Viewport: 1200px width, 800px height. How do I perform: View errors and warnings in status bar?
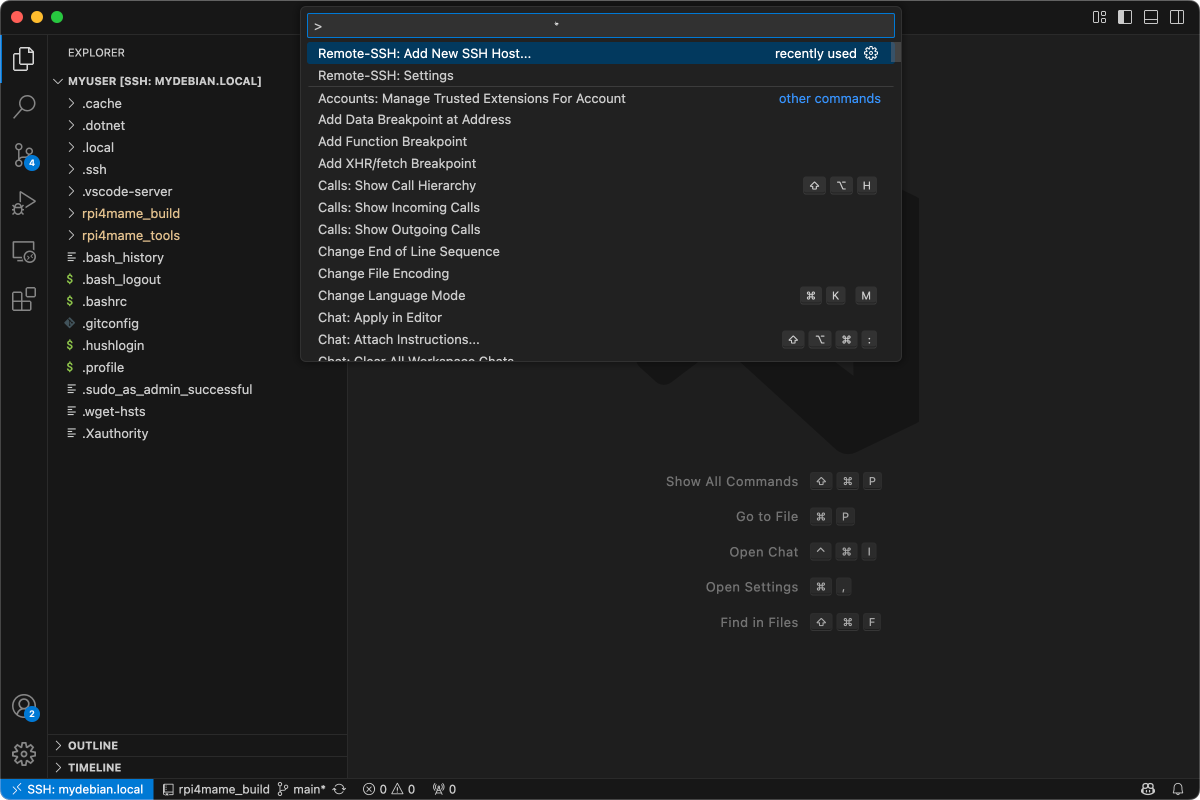point(389,789)
